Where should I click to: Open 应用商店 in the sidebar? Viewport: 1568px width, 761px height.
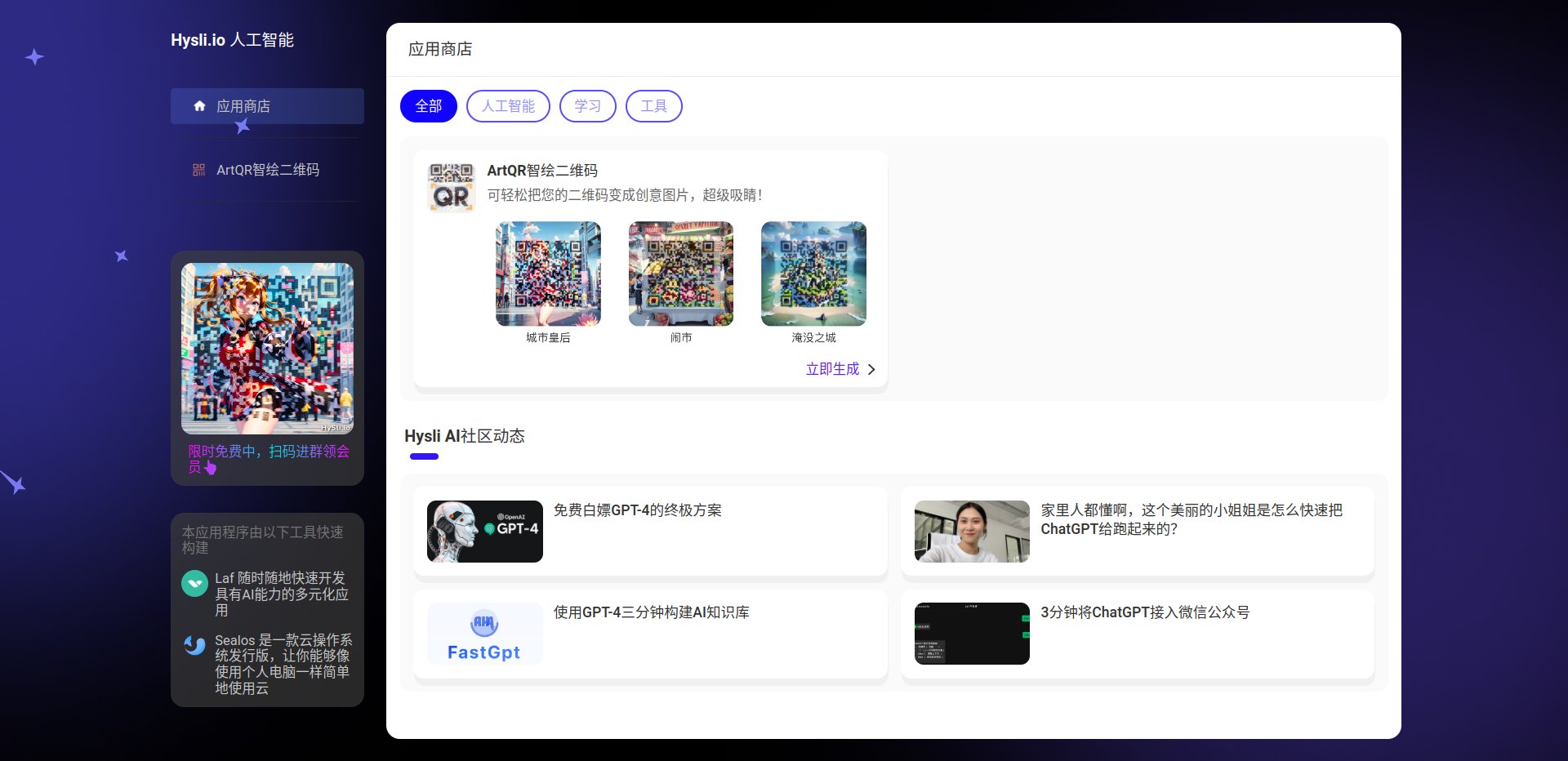click(x=267, y=106)
